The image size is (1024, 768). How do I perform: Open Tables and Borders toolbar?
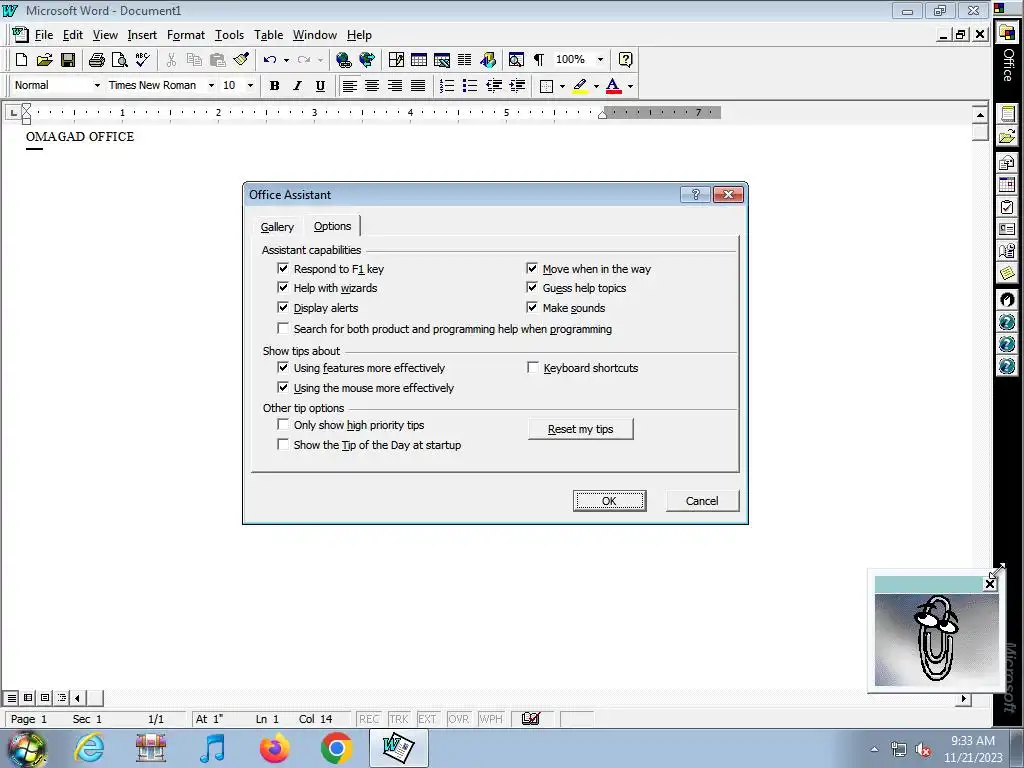click(x=396, y=60)
